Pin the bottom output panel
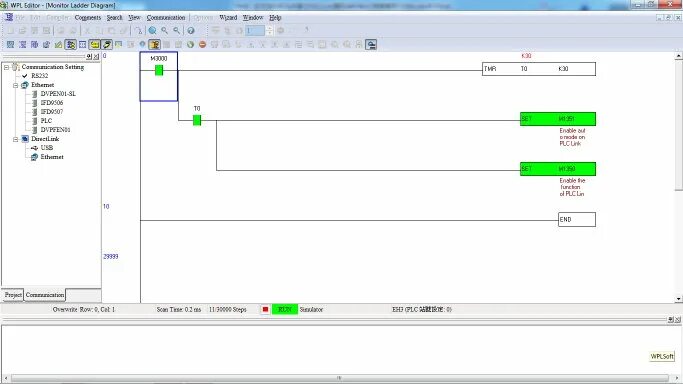 pos(670,320)
